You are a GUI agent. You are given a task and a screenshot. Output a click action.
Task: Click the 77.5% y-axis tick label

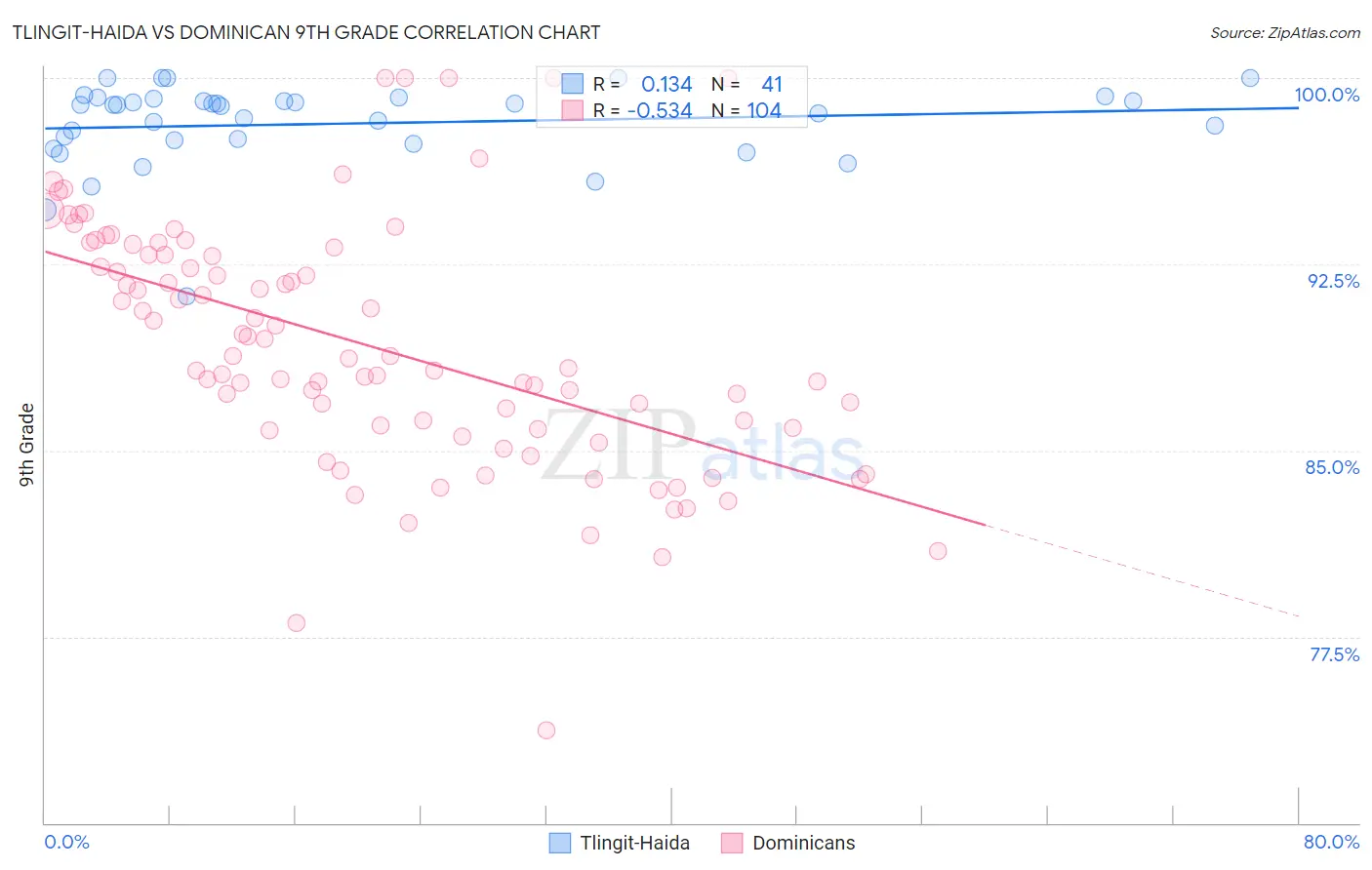coord(1334,654)
